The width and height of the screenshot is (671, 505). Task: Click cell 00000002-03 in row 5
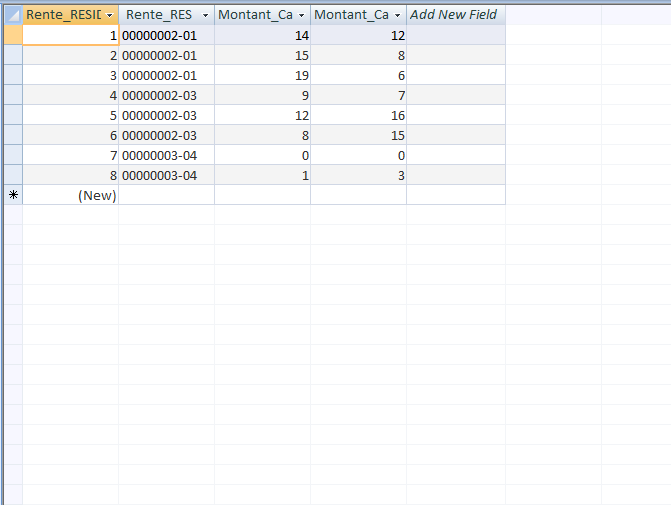[x=166, y=115]
